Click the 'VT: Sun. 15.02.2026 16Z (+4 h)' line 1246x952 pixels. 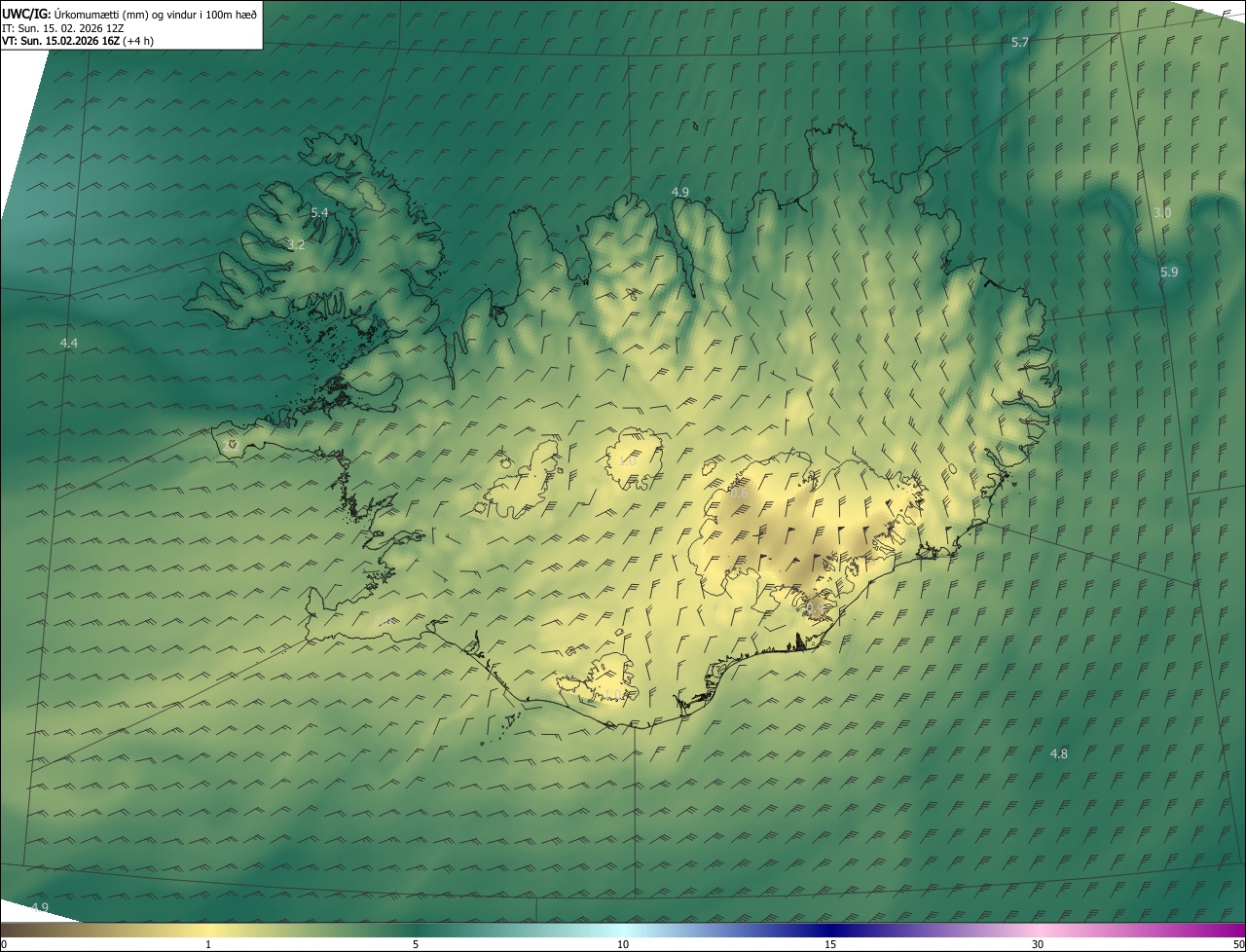tap(78, 41)
